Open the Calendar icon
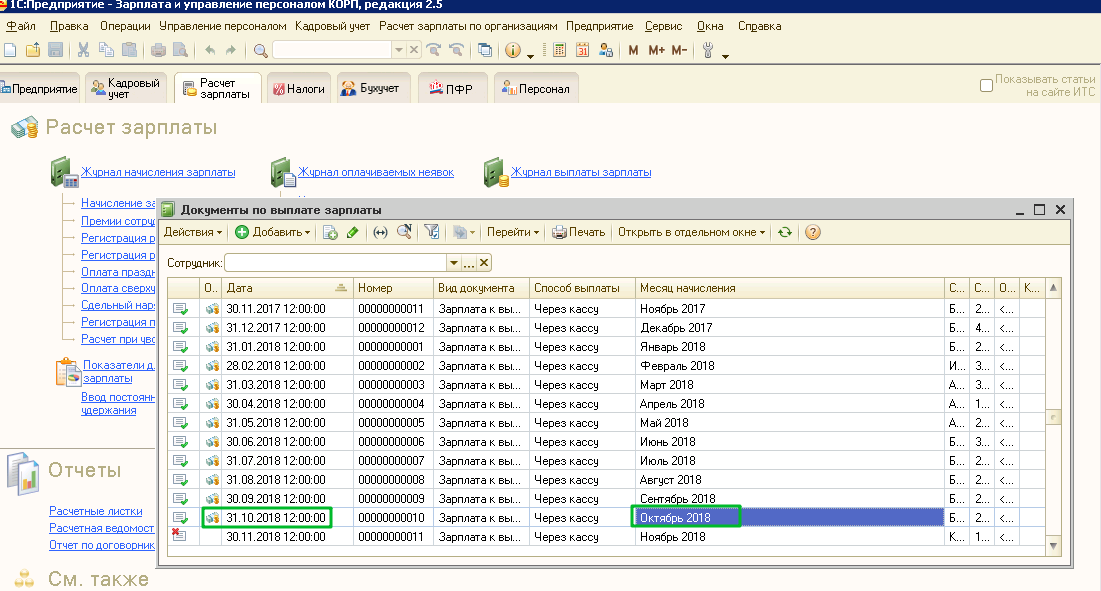Image resolution: width=1101 pixels, height=591 pixels. click(582, 50)
